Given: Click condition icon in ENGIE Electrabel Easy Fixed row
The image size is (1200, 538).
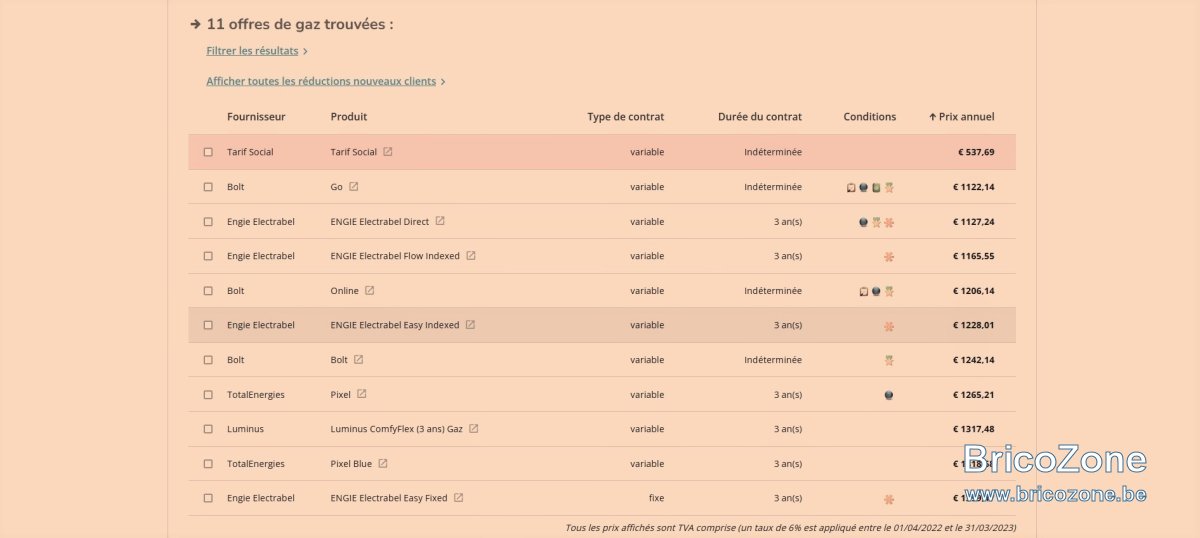Looking at the screenshot, I should coord(889,499).
